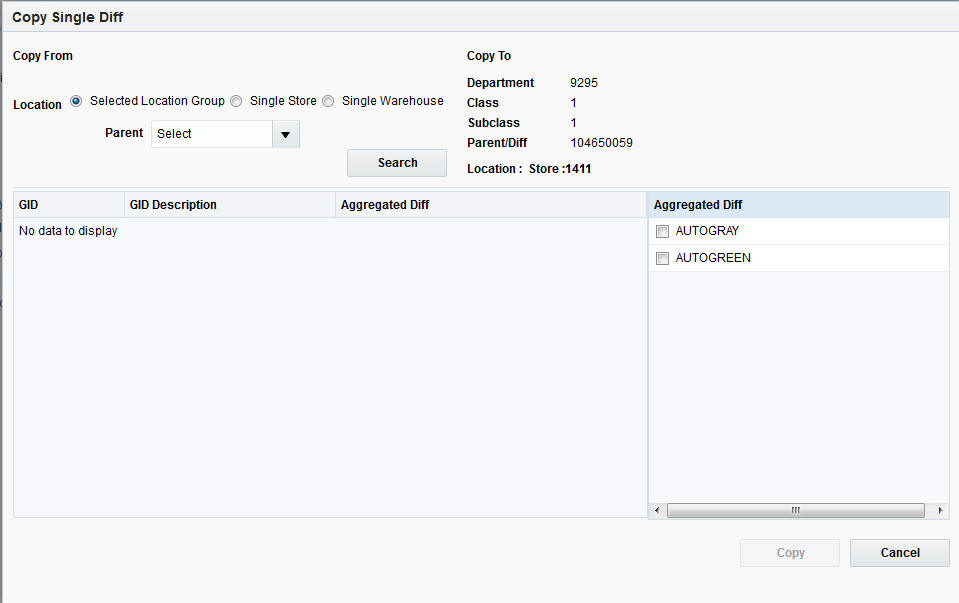959x603 pixels.
Task: Check the AUTOGRAY checkbox
Action: click(x=663, y=230)
